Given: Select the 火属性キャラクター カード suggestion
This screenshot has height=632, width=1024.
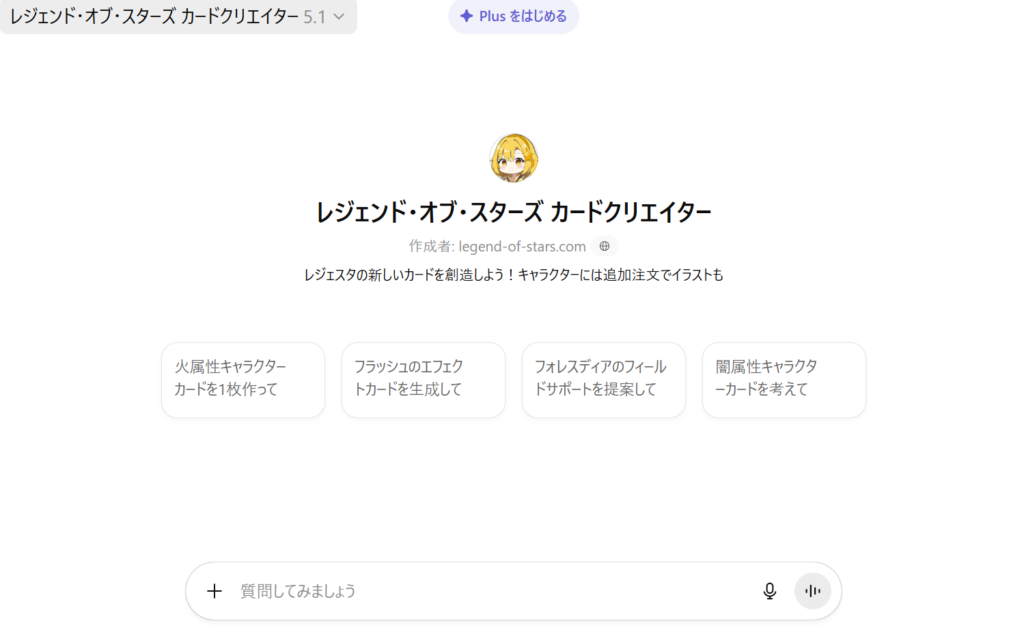Looking at the screenshot, I should [243, 379].
